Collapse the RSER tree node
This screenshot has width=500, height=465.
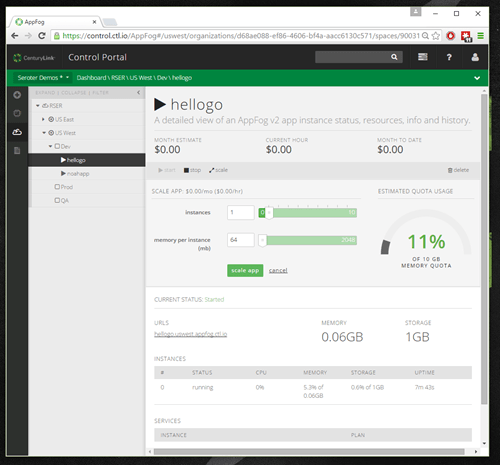pyautogui.click(x=38, y=106)
